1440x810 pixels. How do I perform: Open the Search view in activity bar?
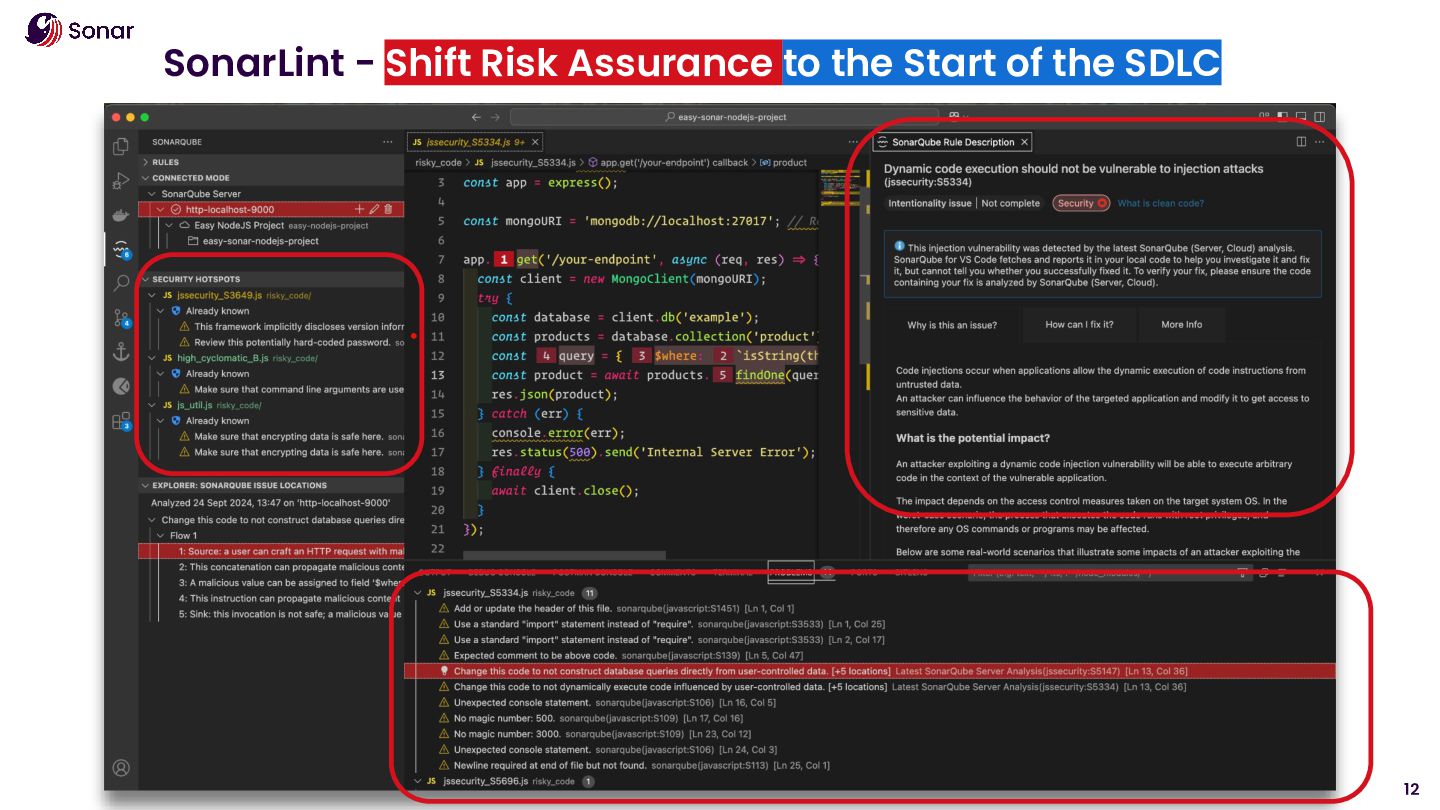pos(121,283)
